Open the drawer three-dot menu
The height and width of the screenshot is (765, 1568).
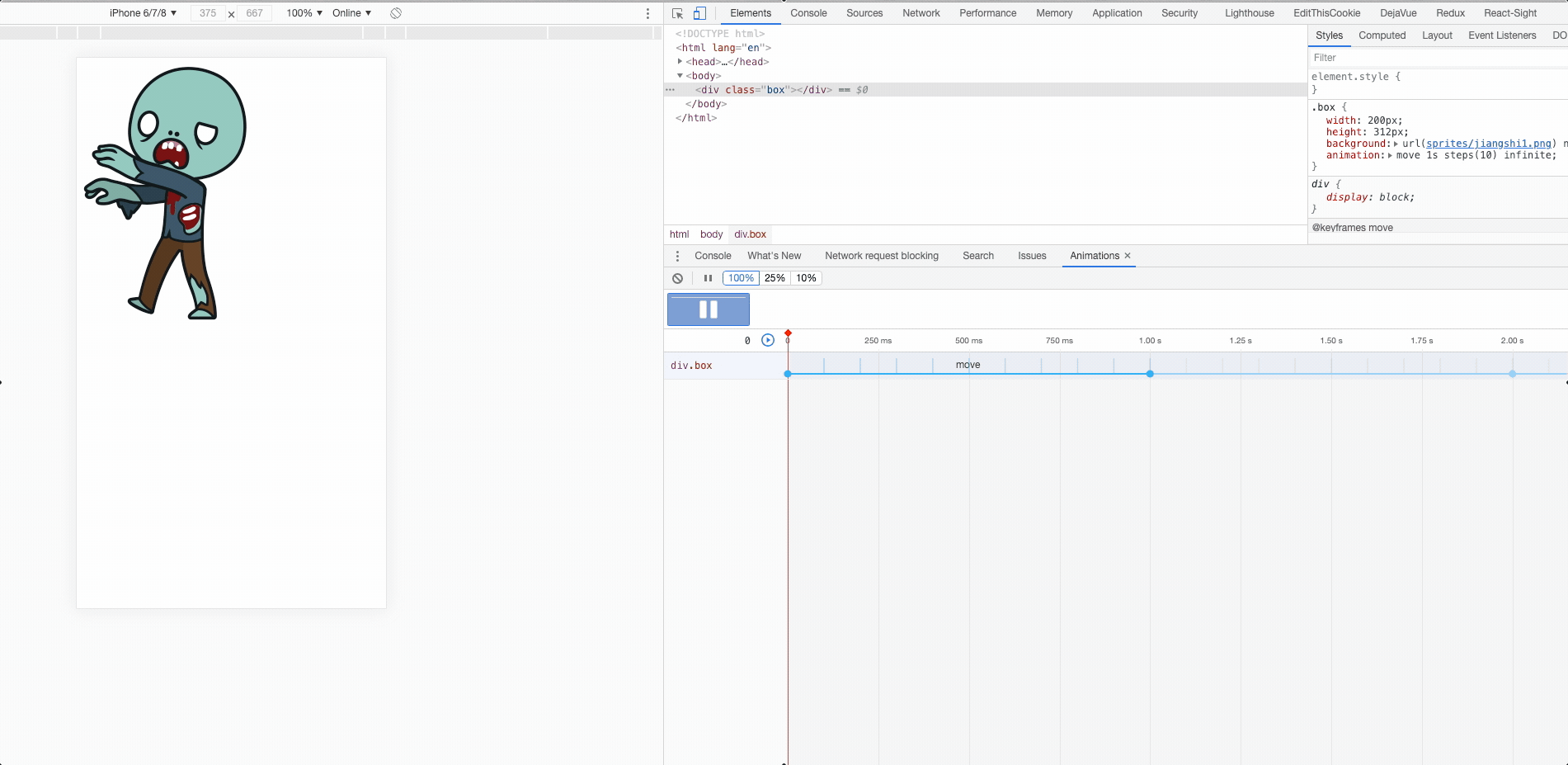coord(677,256)
